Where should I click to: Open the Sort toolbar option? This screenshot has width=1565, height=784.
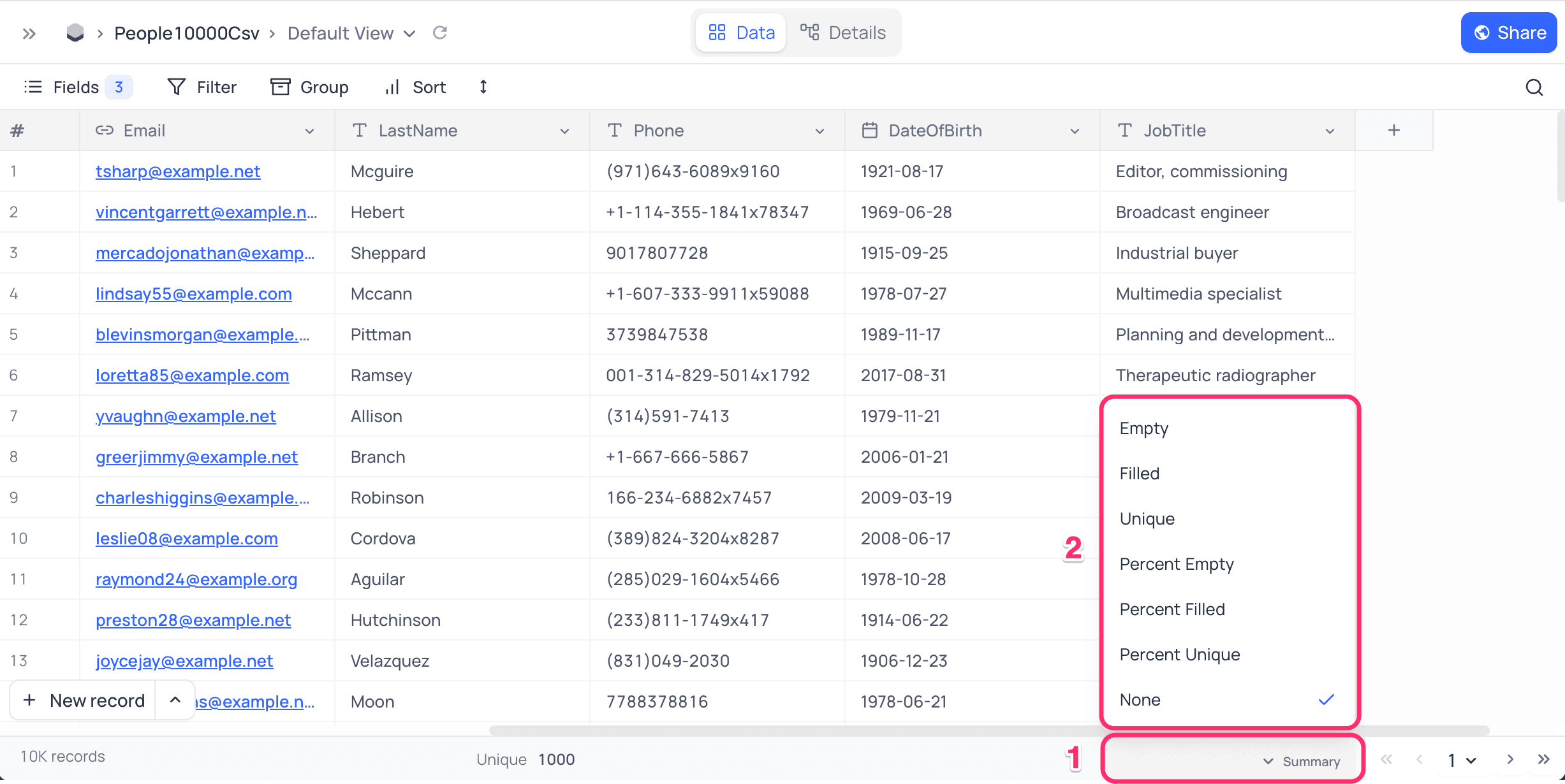(x=416, y=87)
